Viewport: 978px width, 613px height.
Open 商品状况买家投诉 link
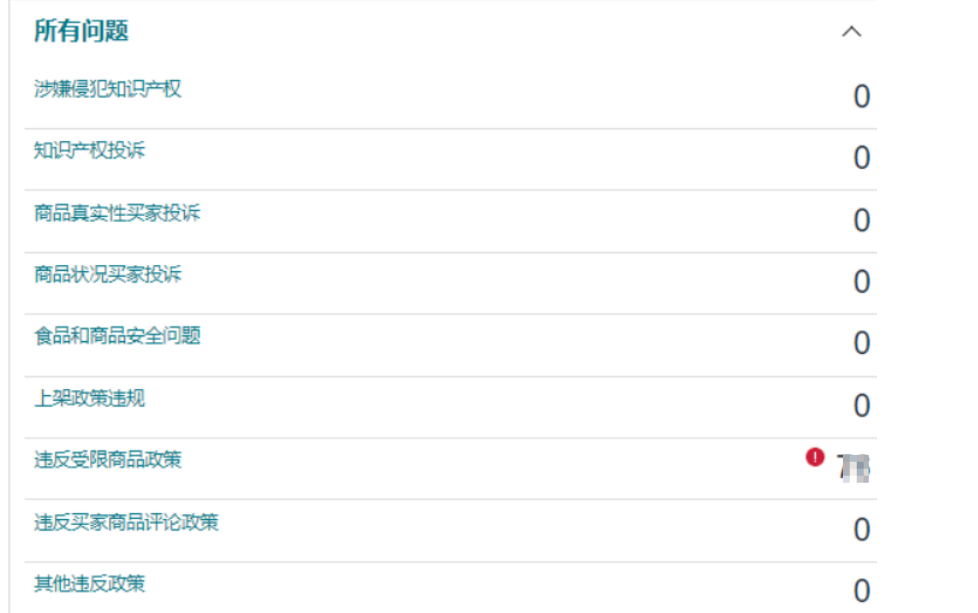(x=107, y=274)
